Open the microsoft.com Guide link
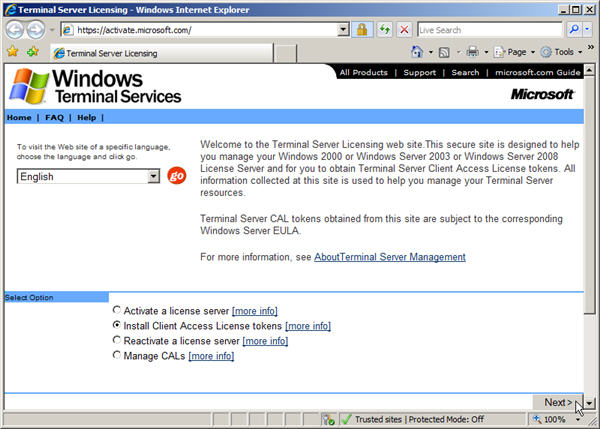 click(538, 72)
